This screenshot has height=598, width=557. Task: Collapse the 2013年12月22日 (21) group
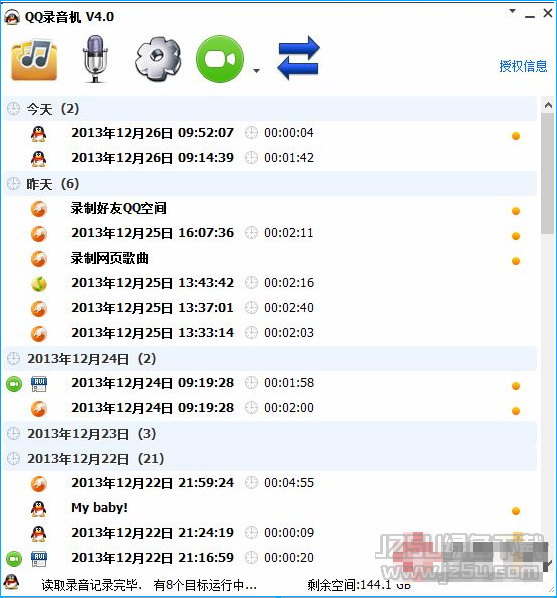[x=270, y=458]
